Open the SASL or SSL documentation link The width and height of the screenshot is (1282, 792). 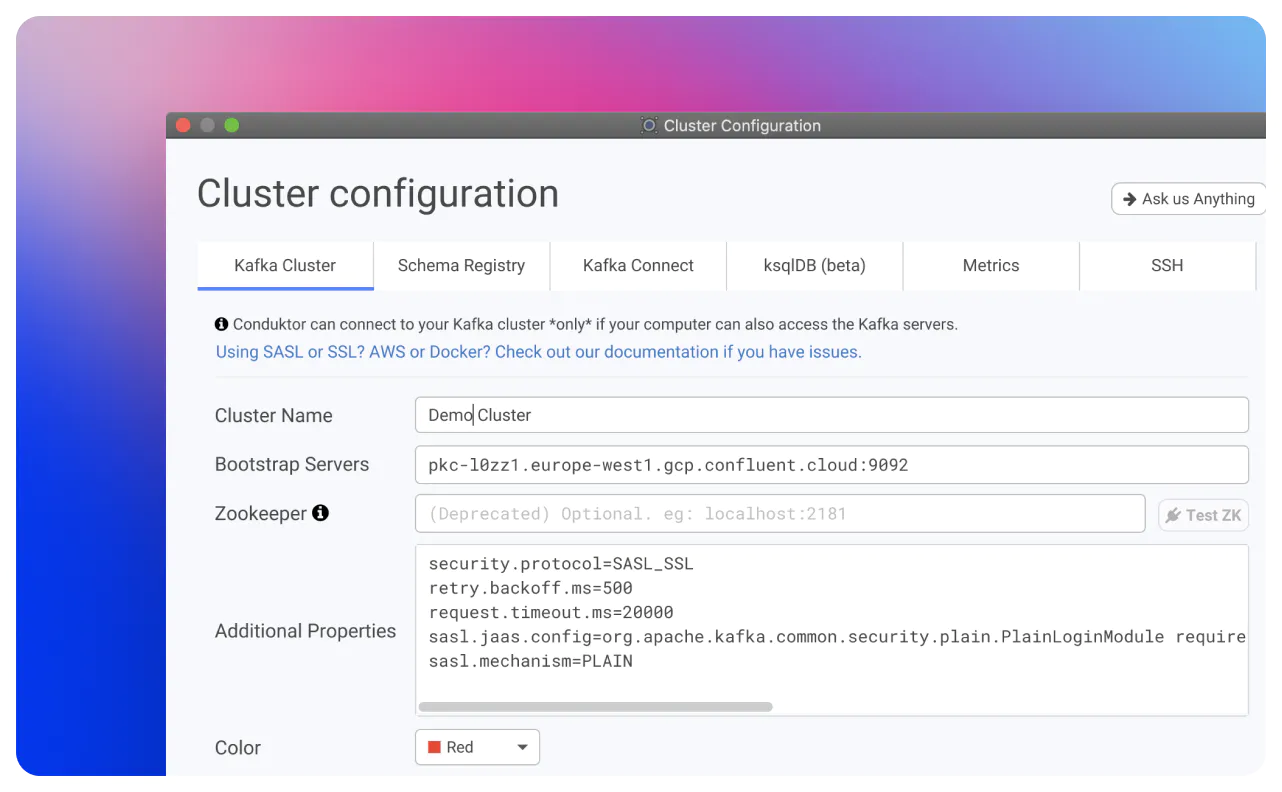pyautogui.click(x=539, y=352)
